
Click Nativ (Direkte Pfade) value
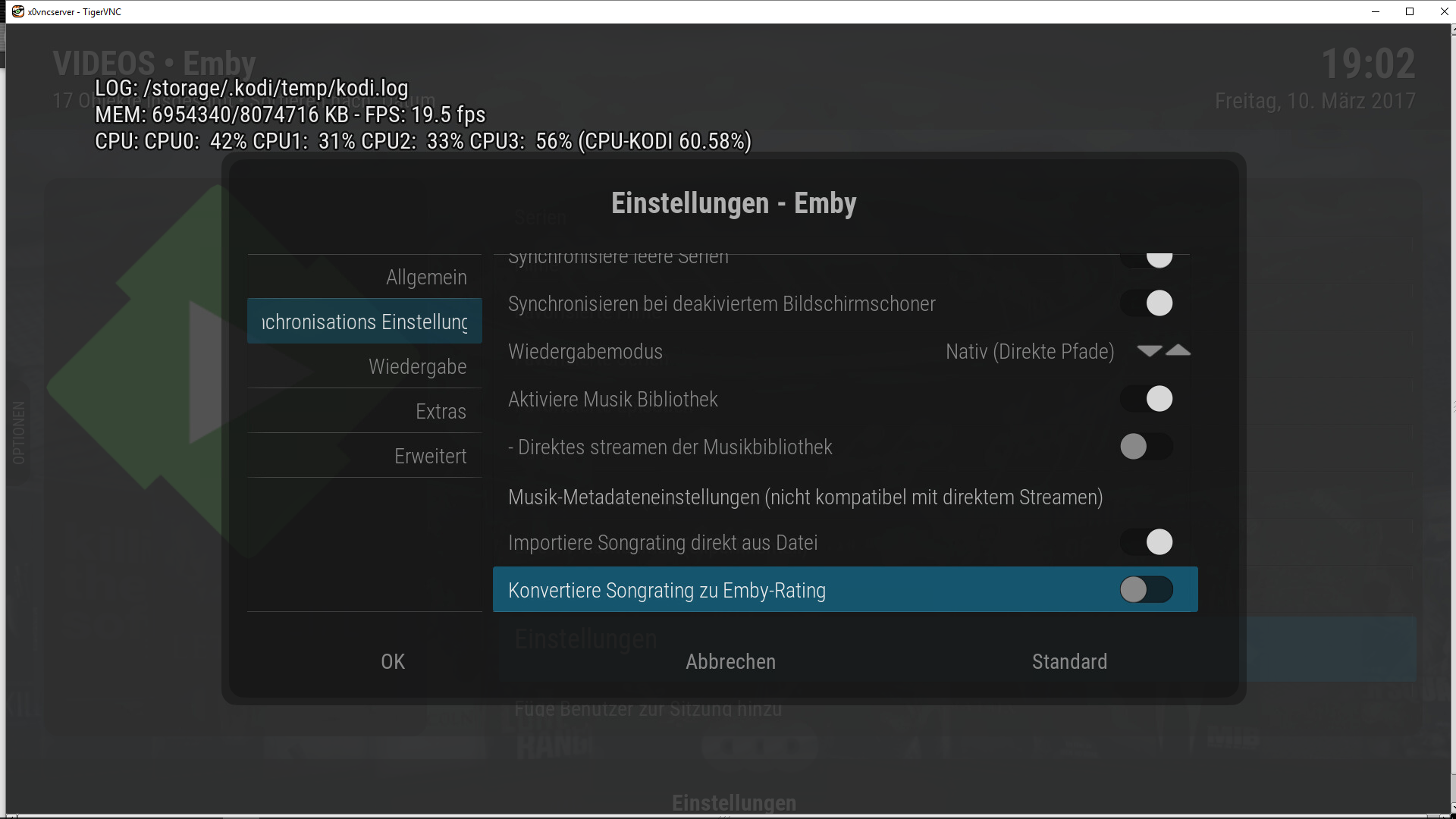(1030, 352)
